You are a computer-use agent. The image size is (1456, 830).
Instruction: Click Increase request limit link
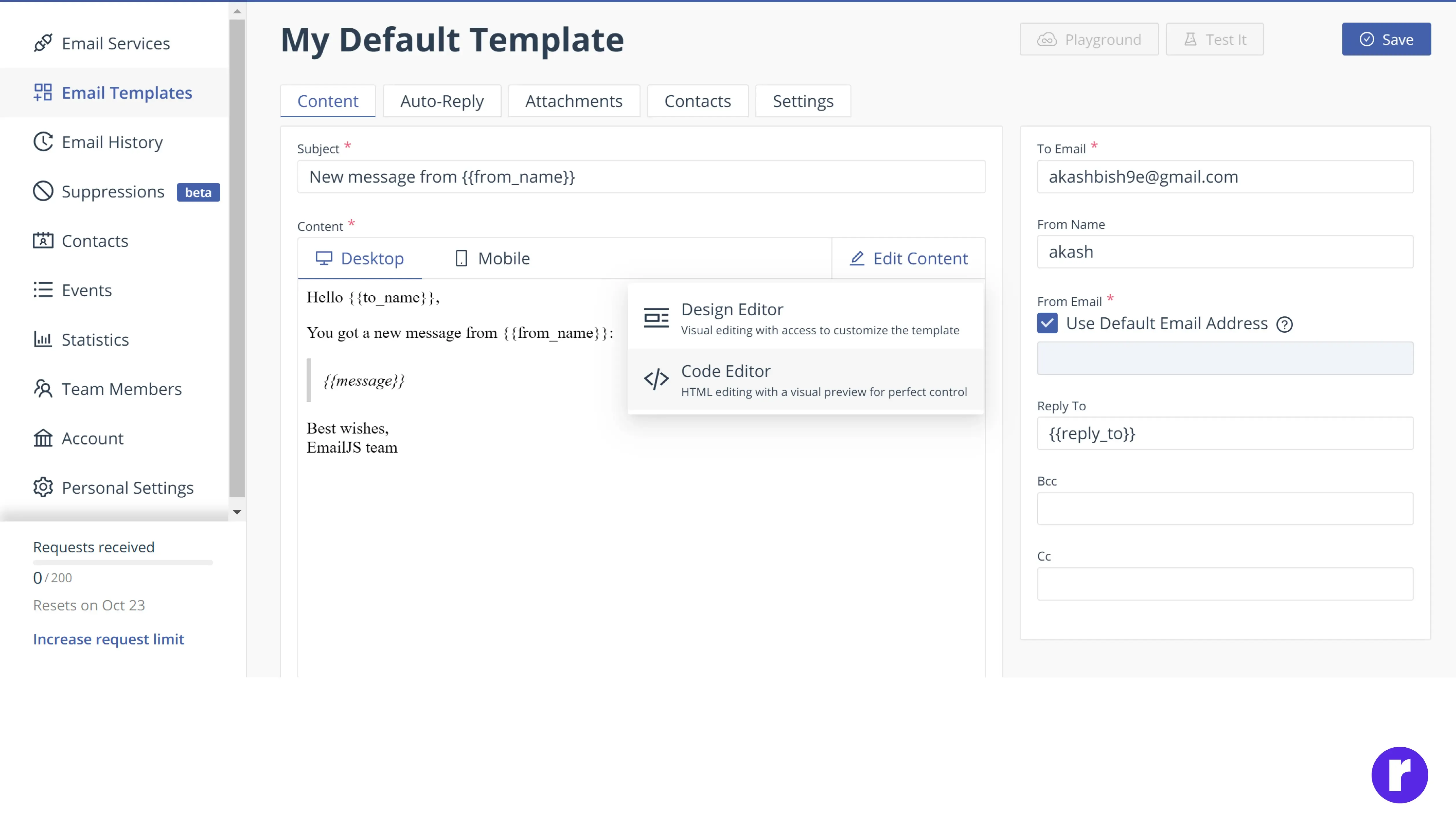click(x=108, y=639)
